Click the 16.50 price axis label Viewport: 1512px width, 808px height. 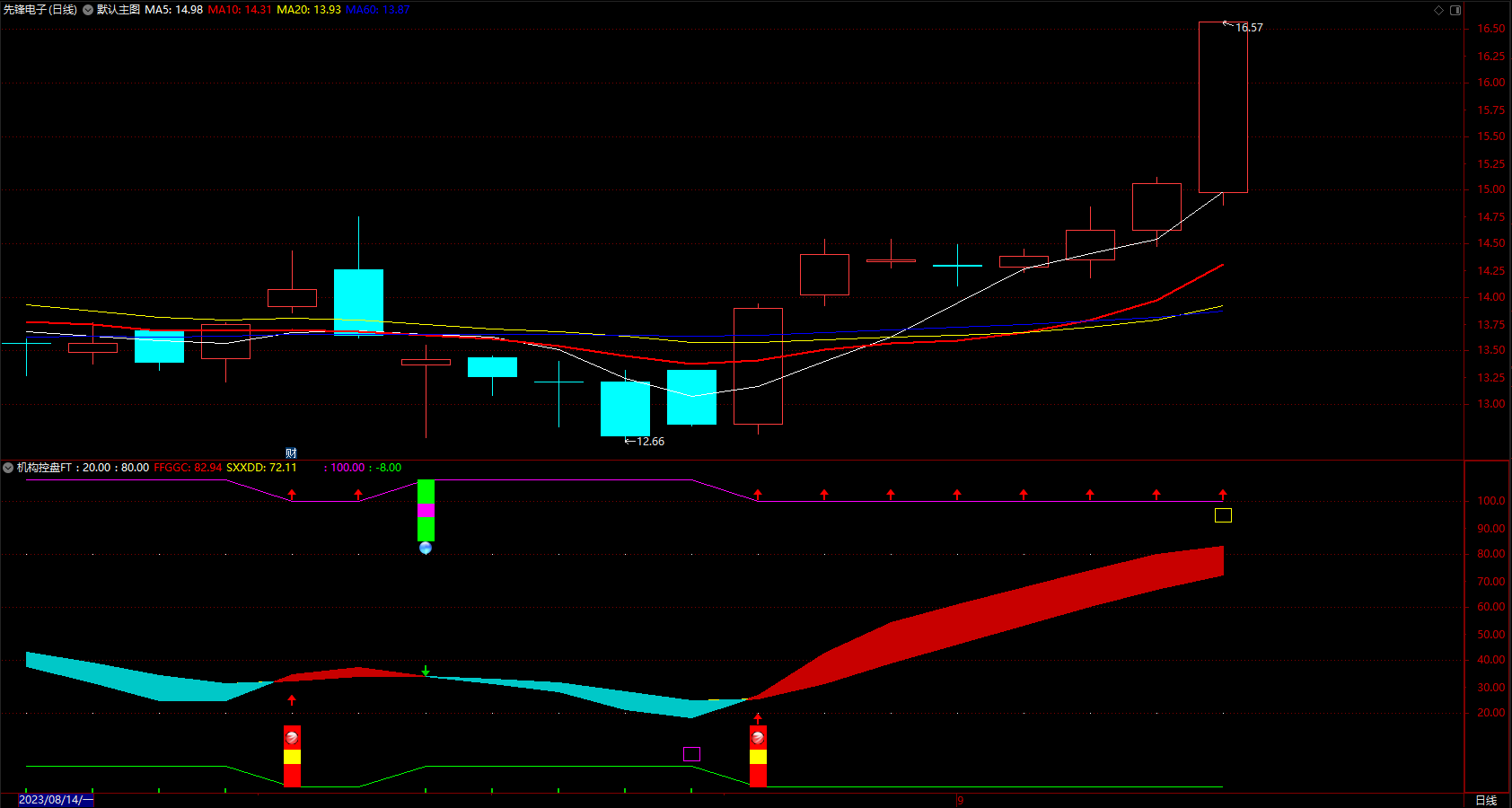1491,29
